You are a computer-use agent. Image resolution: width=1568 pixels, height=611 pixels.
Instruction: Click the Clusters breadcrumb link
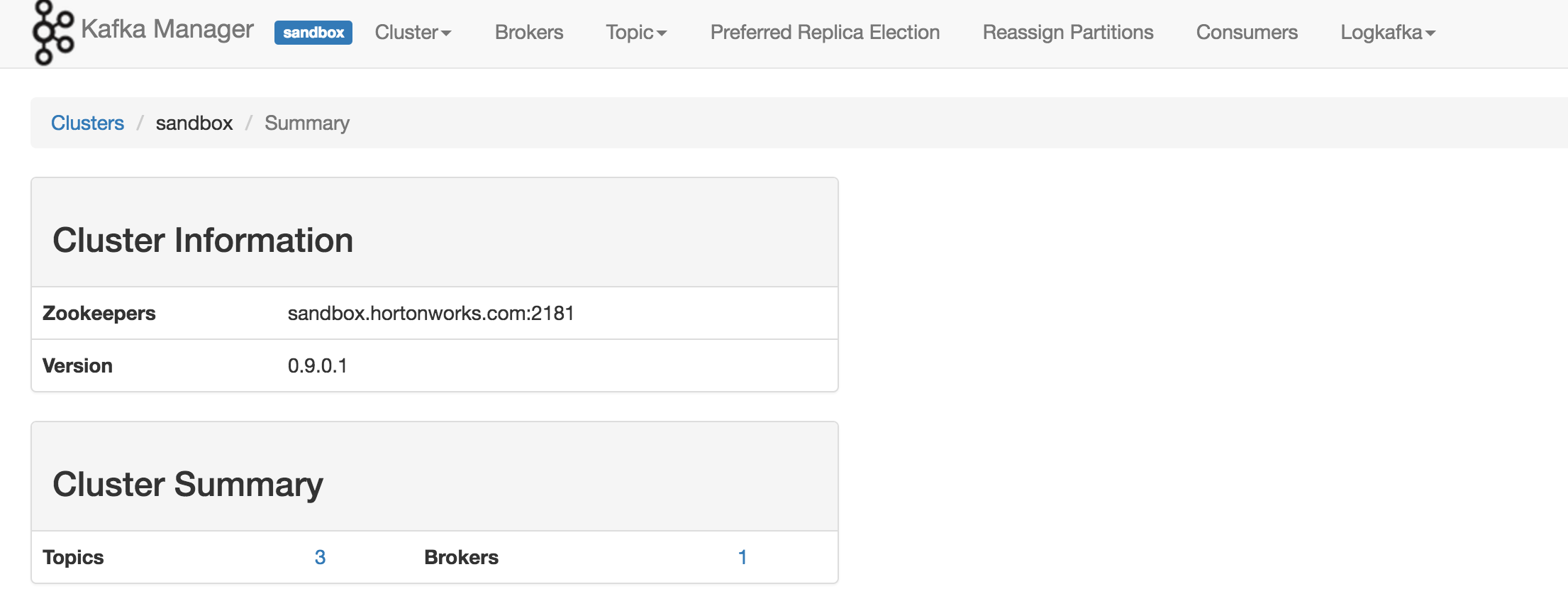[87, 123]
